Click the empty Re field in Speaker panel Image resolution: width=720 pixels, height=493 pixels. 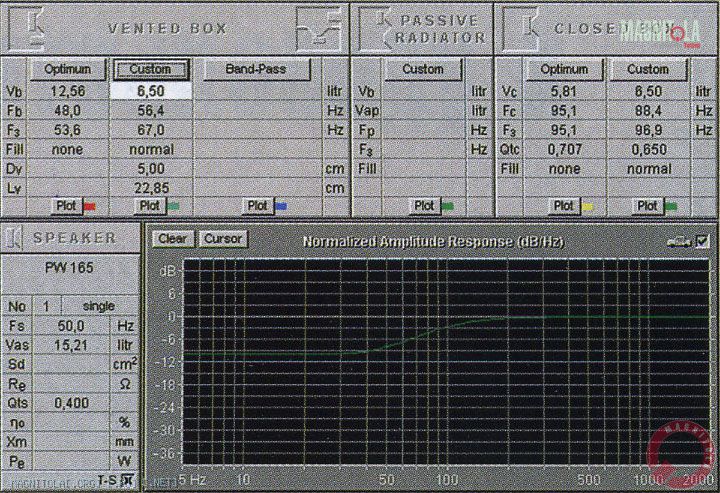coord(71,384)
